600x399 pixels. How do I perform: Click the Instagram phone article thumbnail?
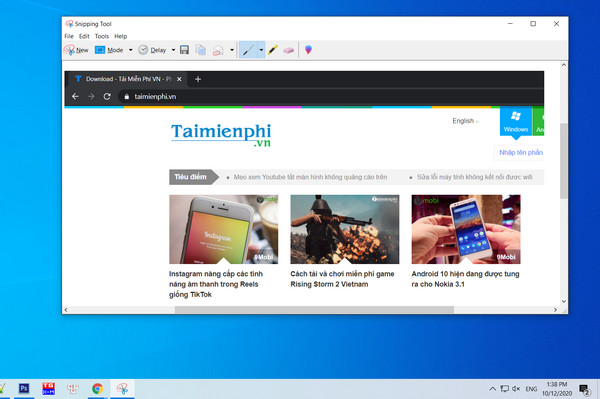click(223, 229)
